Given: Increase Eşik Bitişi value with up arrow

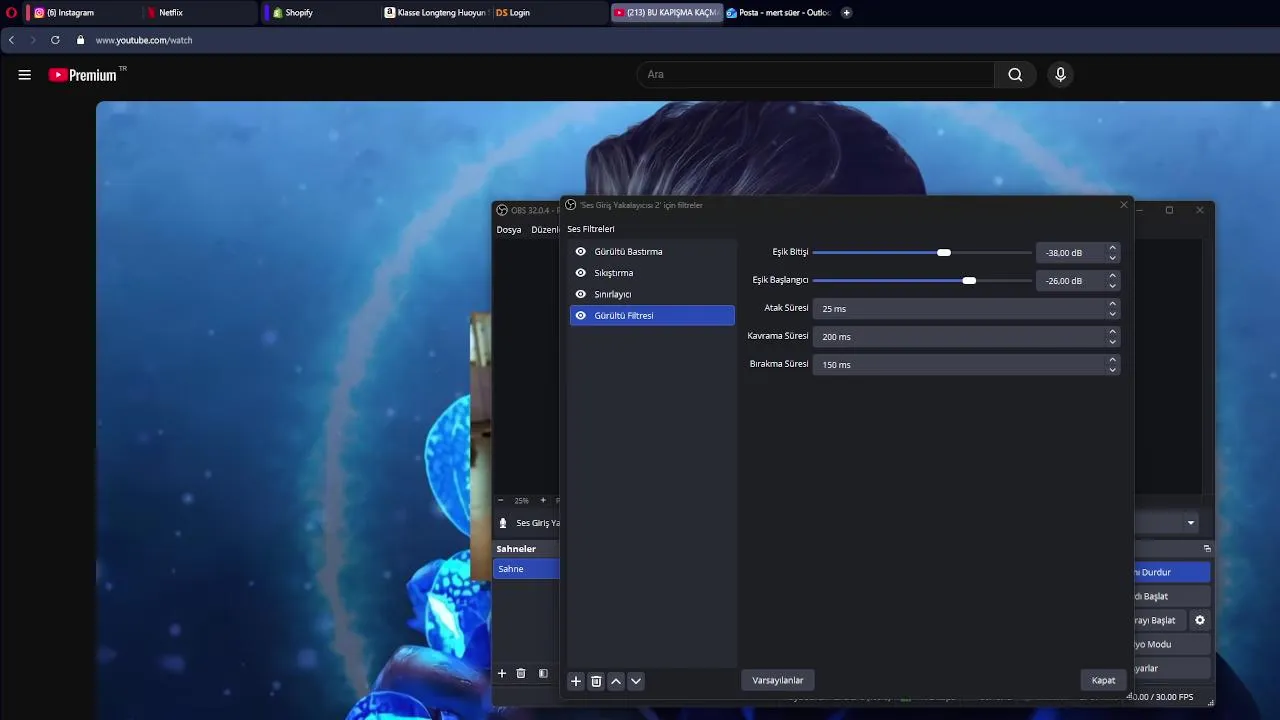Looking at the screenshot, I should pyautogui.click(x=1112, y=248).
